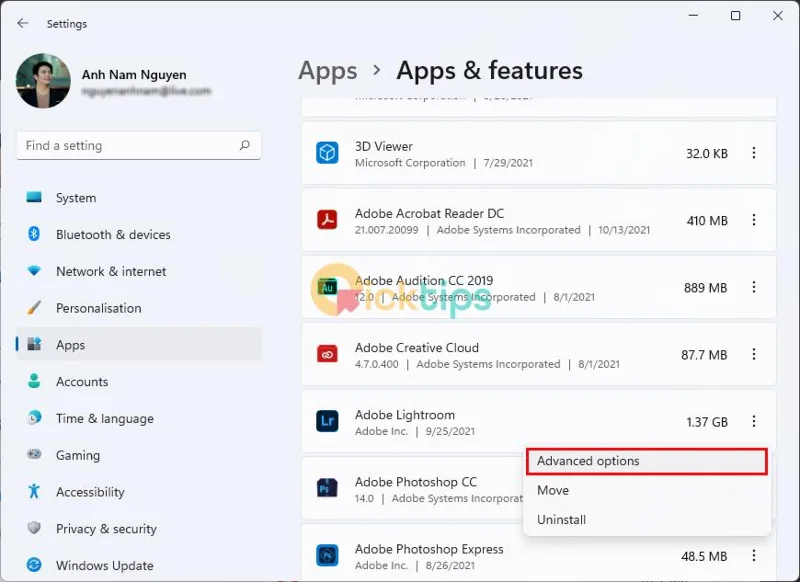800x582 pixels.
Task: Open more options for Adobe Acrobat Reader
Action: tap(754, 220)
